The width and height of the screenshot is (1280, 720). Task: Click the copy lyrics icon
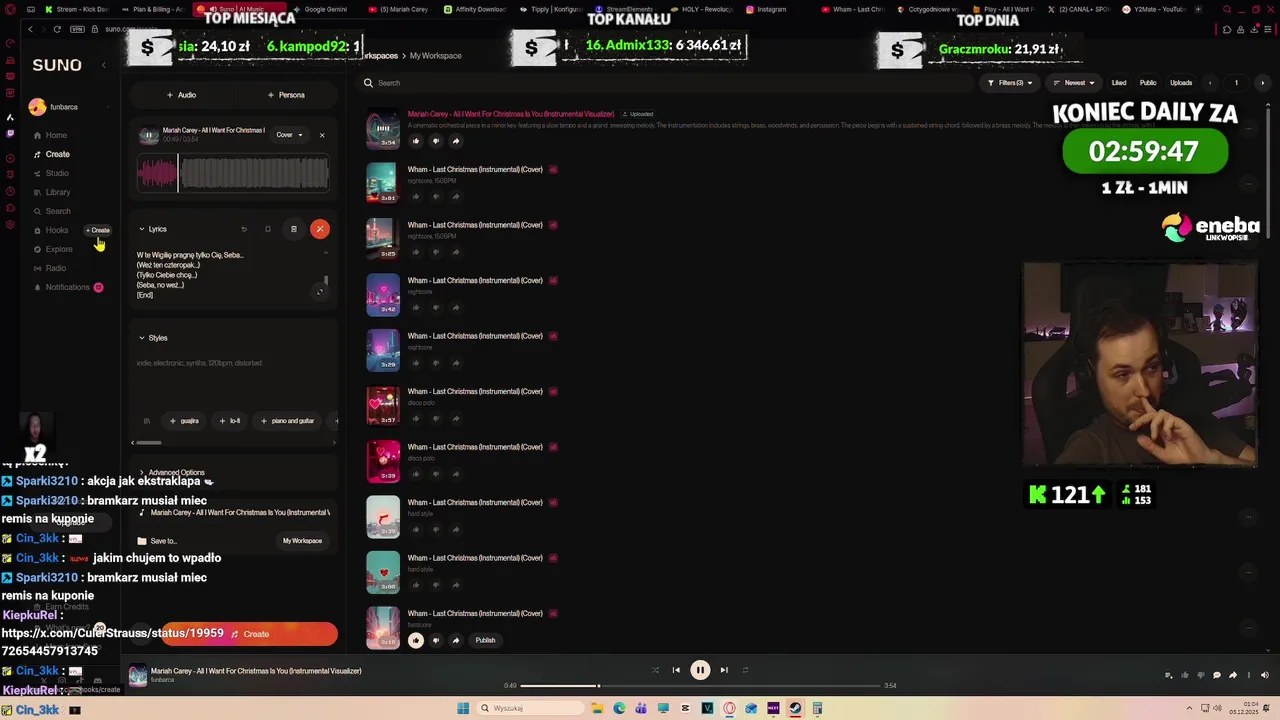(x=268, y=229)
